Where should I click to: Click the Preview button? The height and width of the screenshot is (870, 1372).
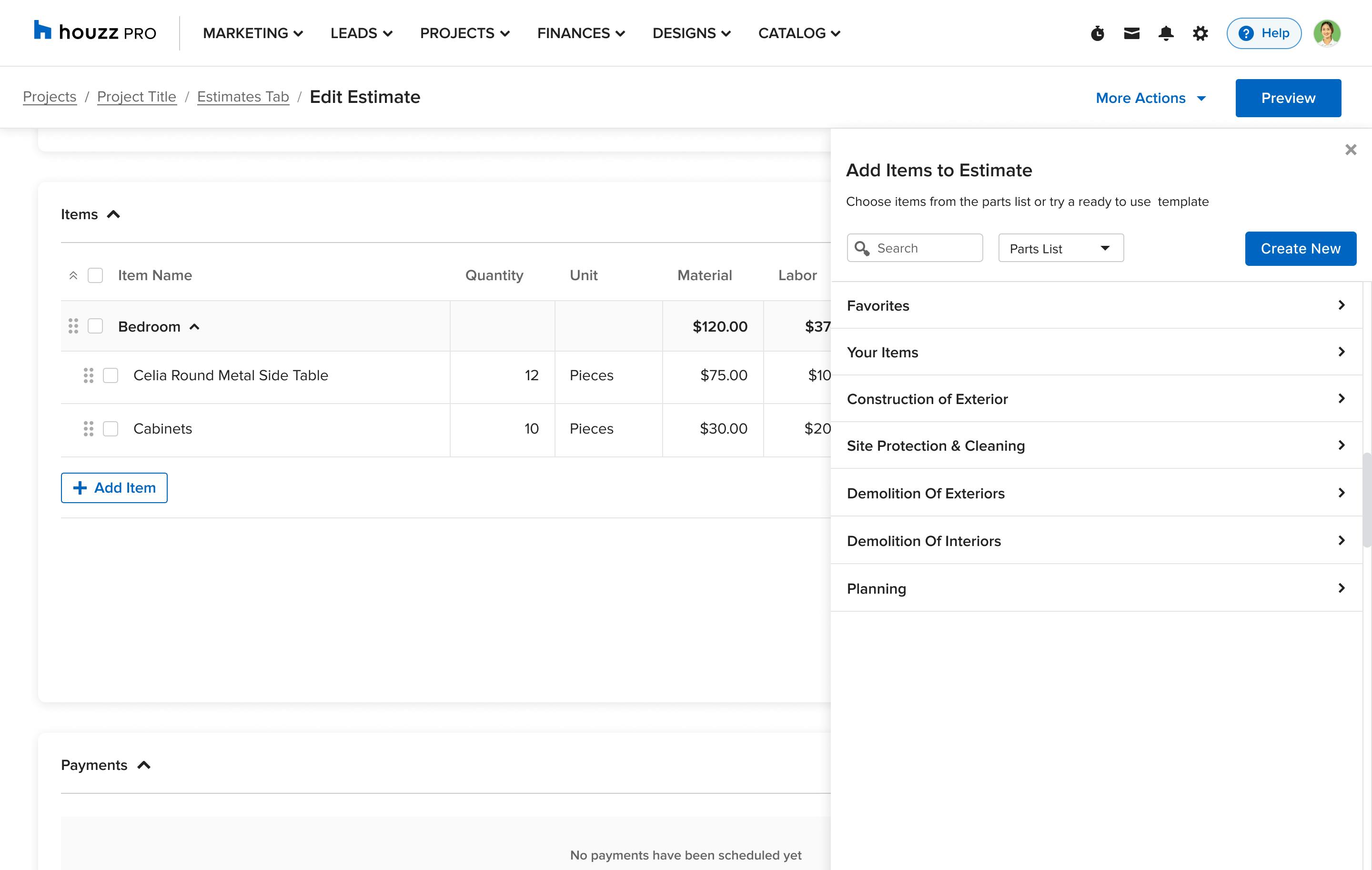click(1288, 98)
